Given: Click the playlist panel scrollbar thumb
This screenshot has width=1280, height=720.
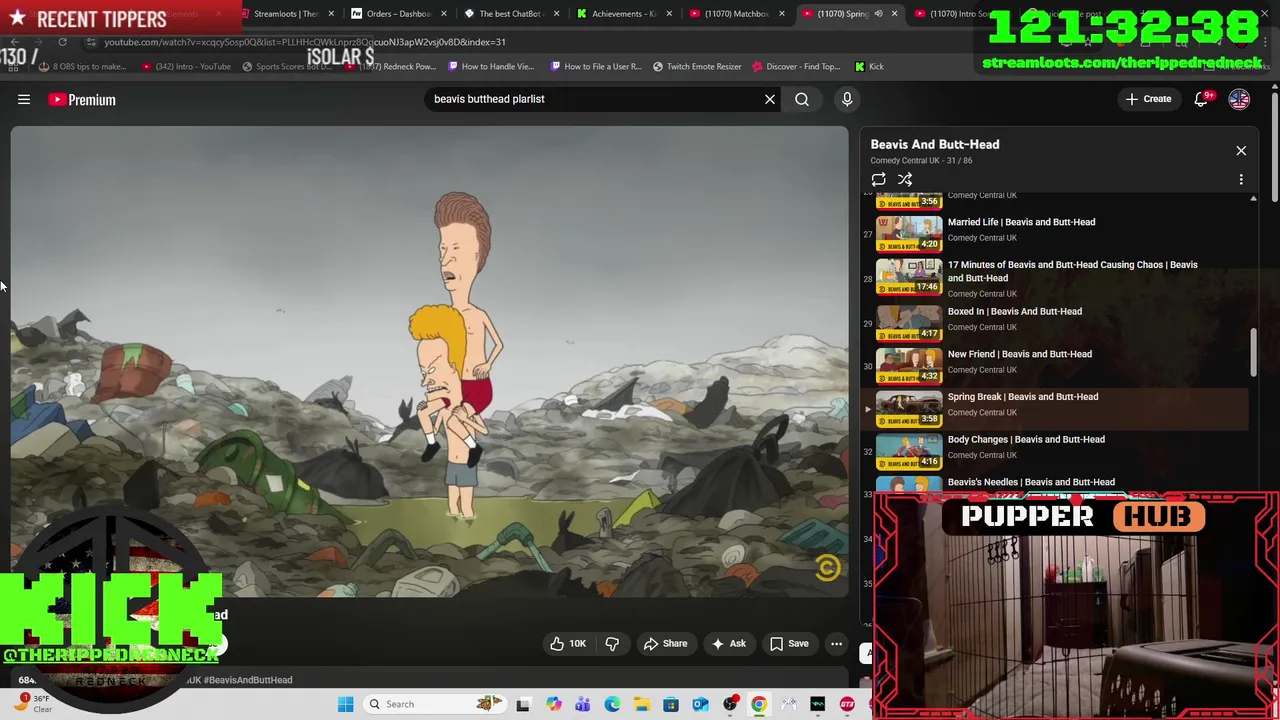Looking at the screenshot, I should click(x=1253, y=352).
